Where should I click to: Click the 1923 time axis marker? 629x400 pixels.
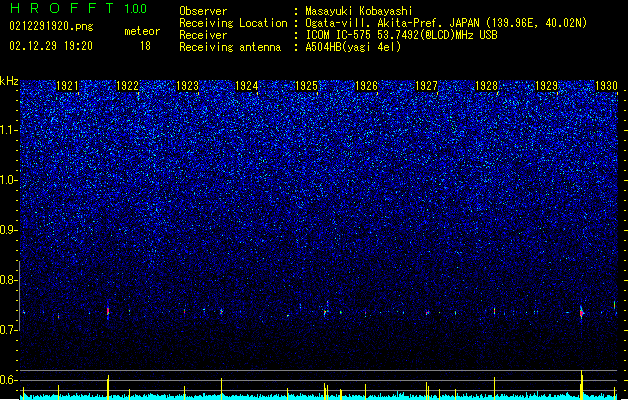[187, 86]
